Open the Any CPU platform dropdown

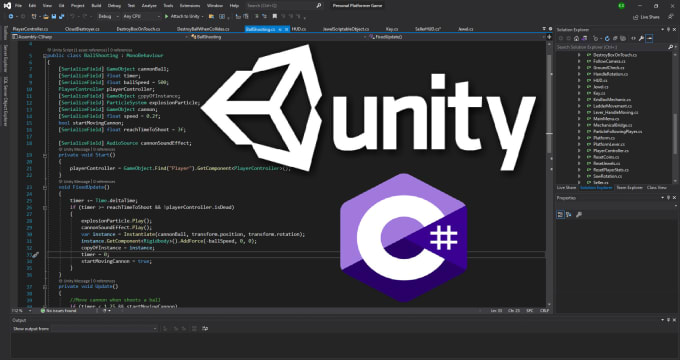pos(141,16)
